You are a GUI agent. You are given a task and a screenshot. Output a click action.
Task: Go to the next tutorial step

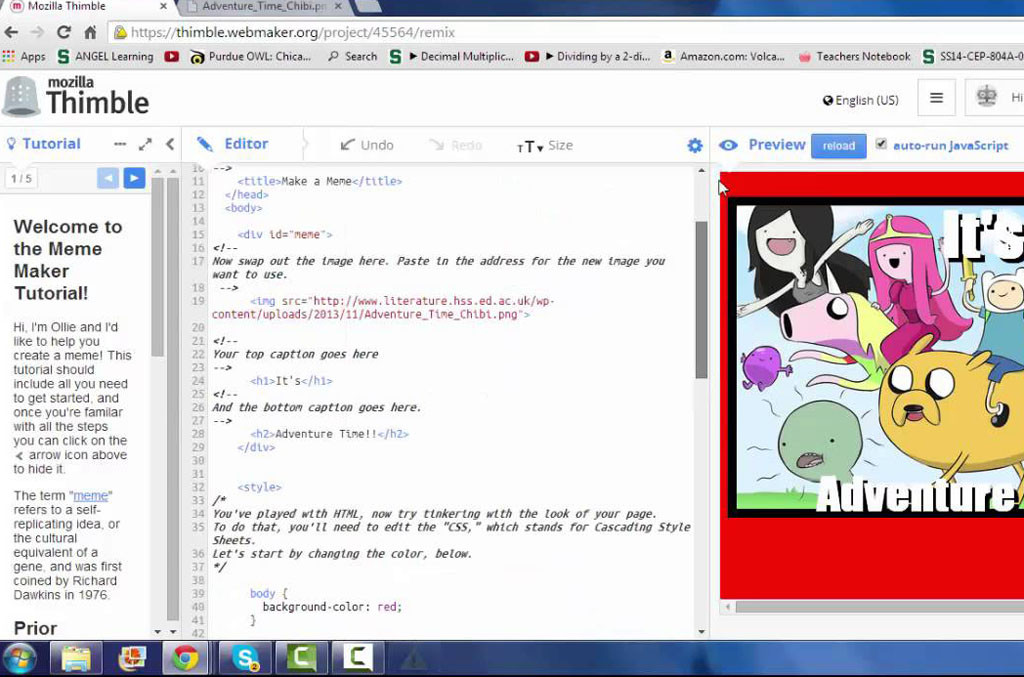(134, 178)
